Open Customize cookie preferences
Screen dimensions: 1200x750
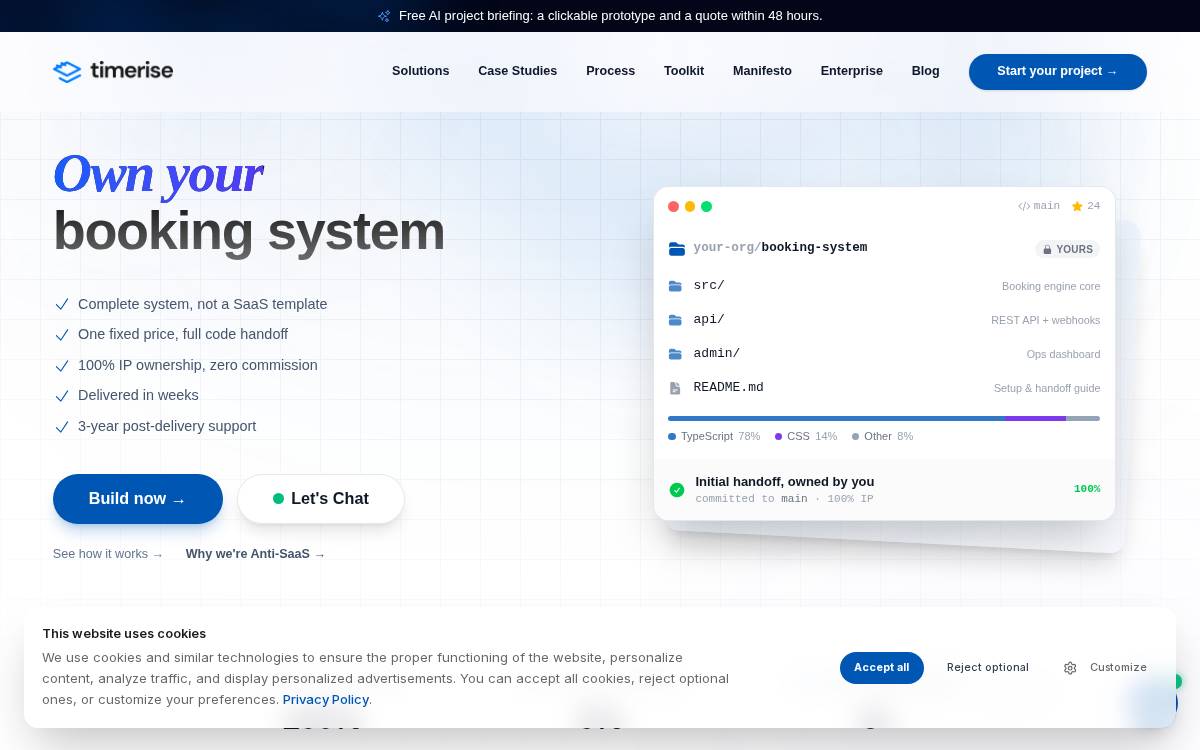coord(1105,668)
